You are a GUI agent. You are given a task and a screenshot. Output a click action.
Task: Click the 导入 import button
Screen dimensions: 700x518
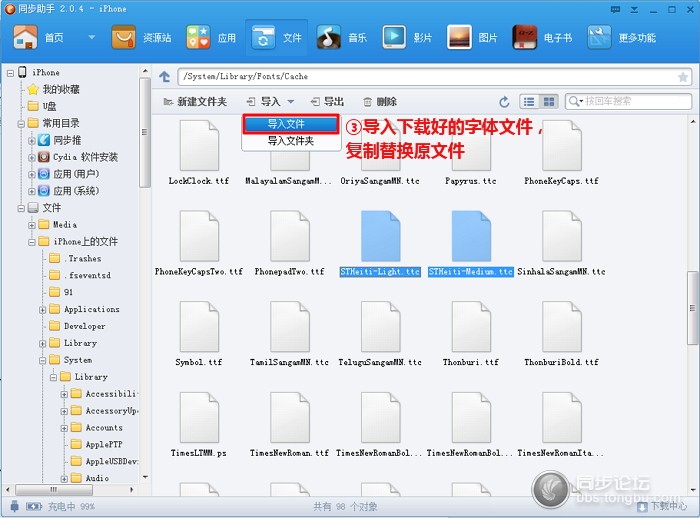click(263, 102)
